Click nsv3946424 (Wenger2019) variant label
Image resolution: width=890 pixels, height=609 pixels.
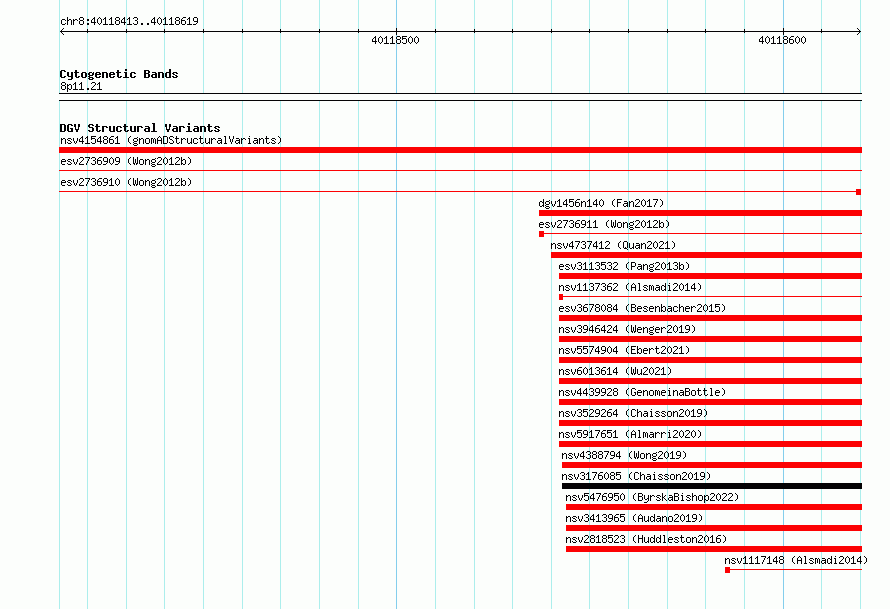click(x=627, y=329)
